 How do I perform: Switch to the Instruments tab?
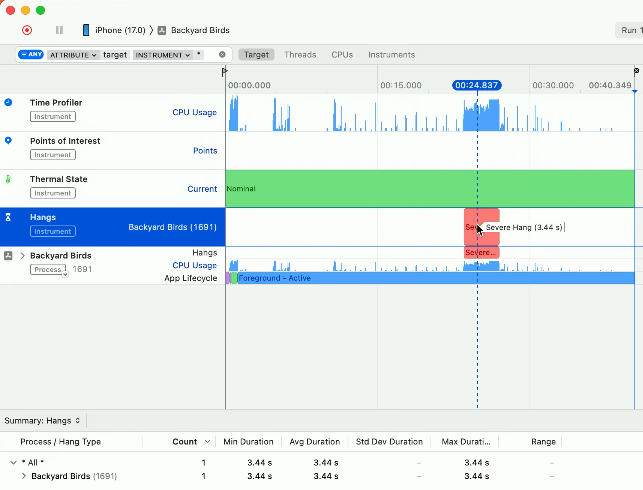coord(391,55)
